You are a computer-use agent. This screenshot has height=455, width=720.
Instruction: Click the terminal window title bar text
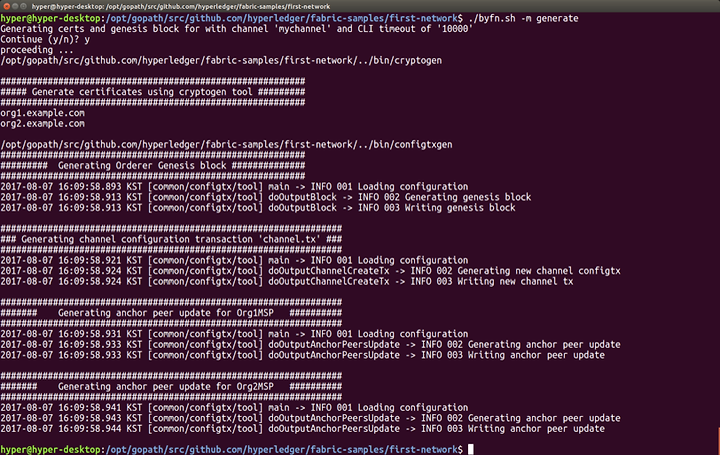pos(180,6)
